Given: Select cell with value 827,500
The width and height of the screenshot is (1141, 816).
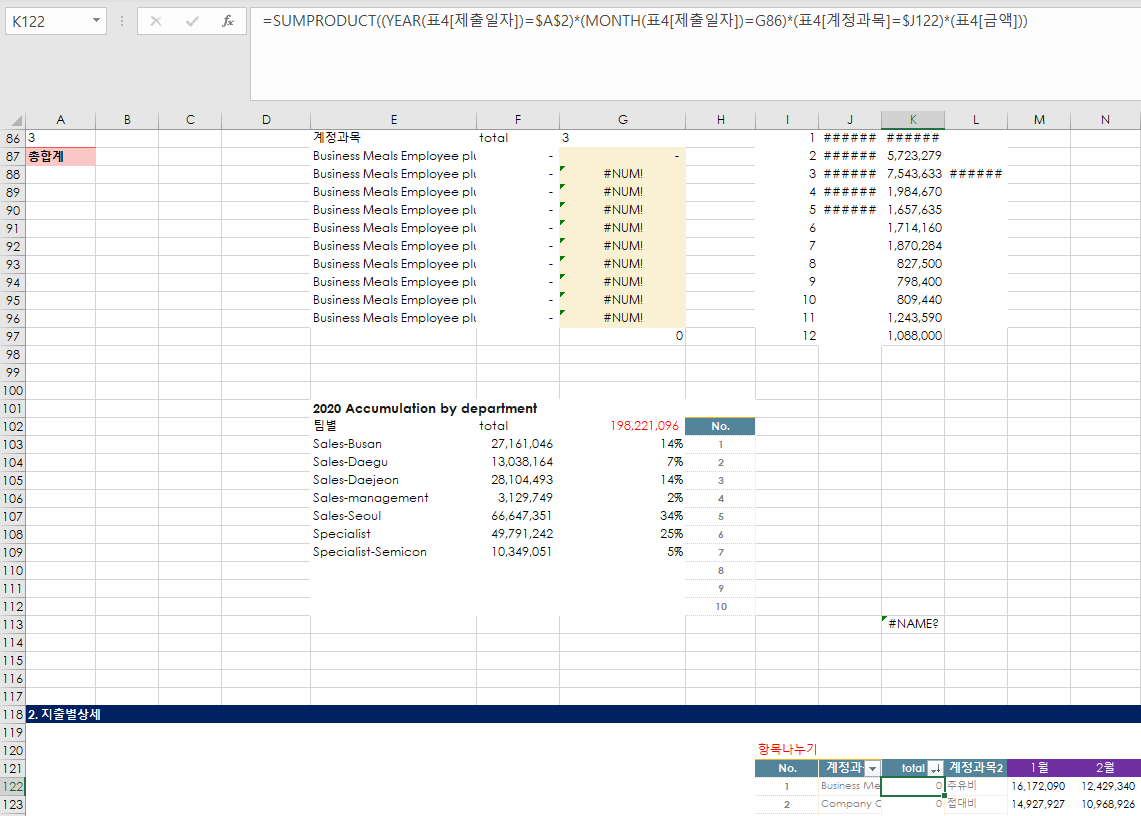Looking at the screenshot, I should [913, 264].
